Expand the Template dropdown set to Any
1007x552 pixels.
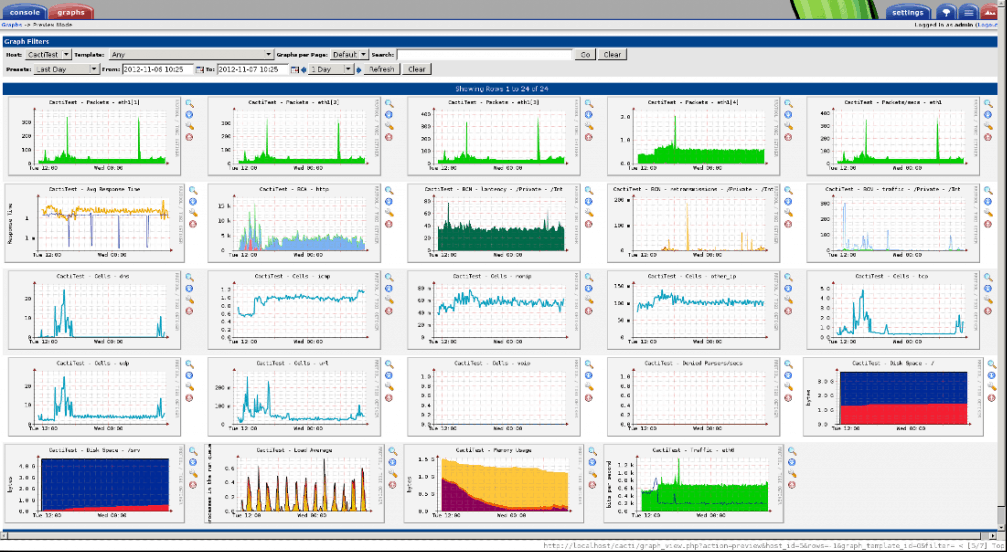click(191, 55)
